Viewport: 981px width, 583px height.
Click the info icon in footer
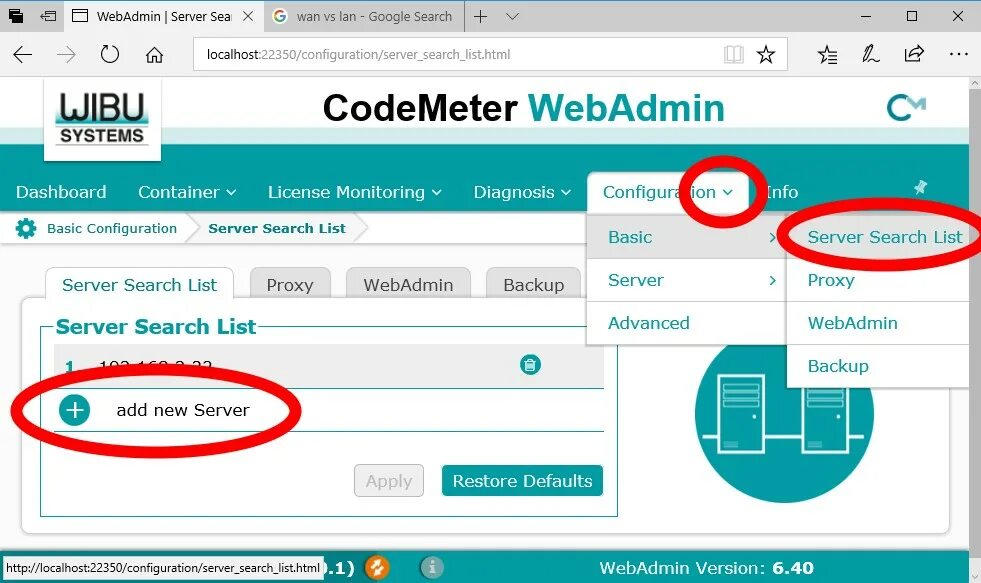[x=432, y=567]
